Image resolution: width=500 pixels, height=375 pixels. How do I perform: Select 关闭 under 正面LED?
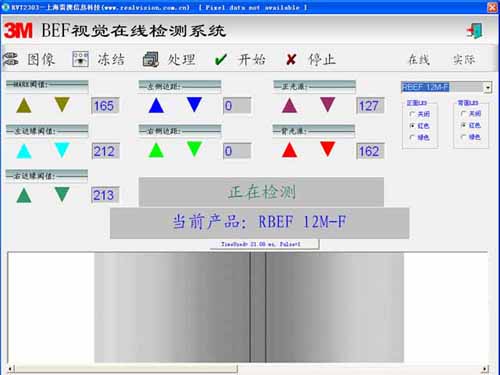click(x=419, y=114)
